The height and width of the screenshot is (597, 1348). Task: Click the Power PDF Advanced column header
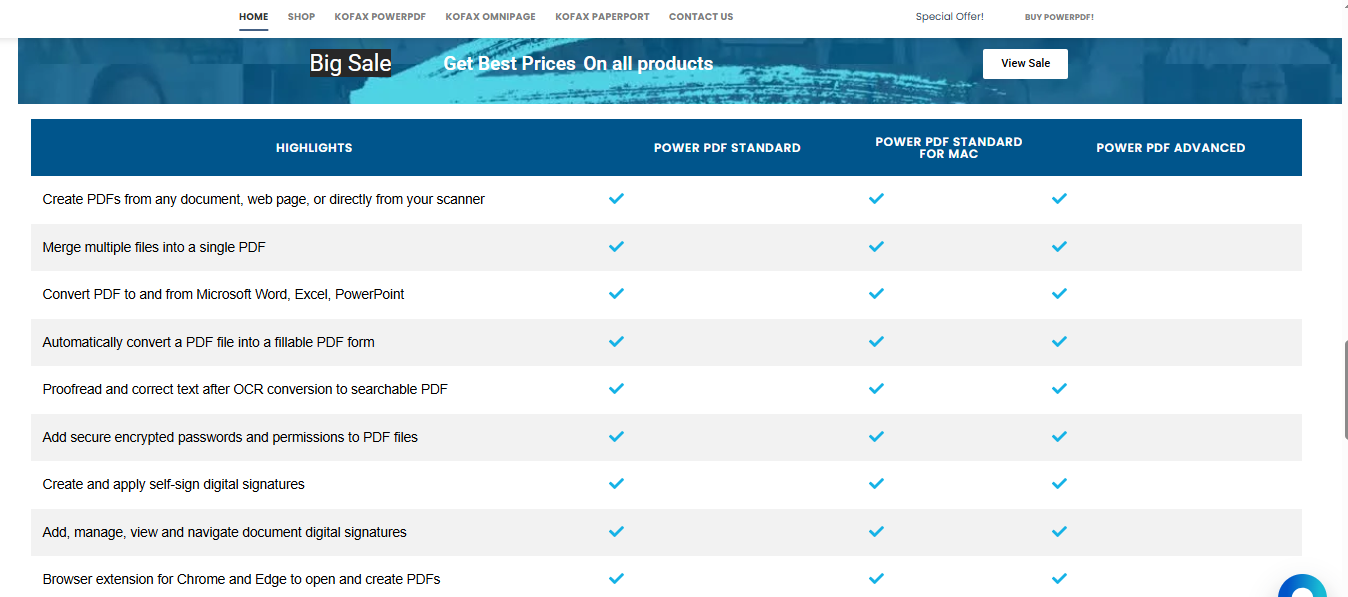[x=1170, y=148]
